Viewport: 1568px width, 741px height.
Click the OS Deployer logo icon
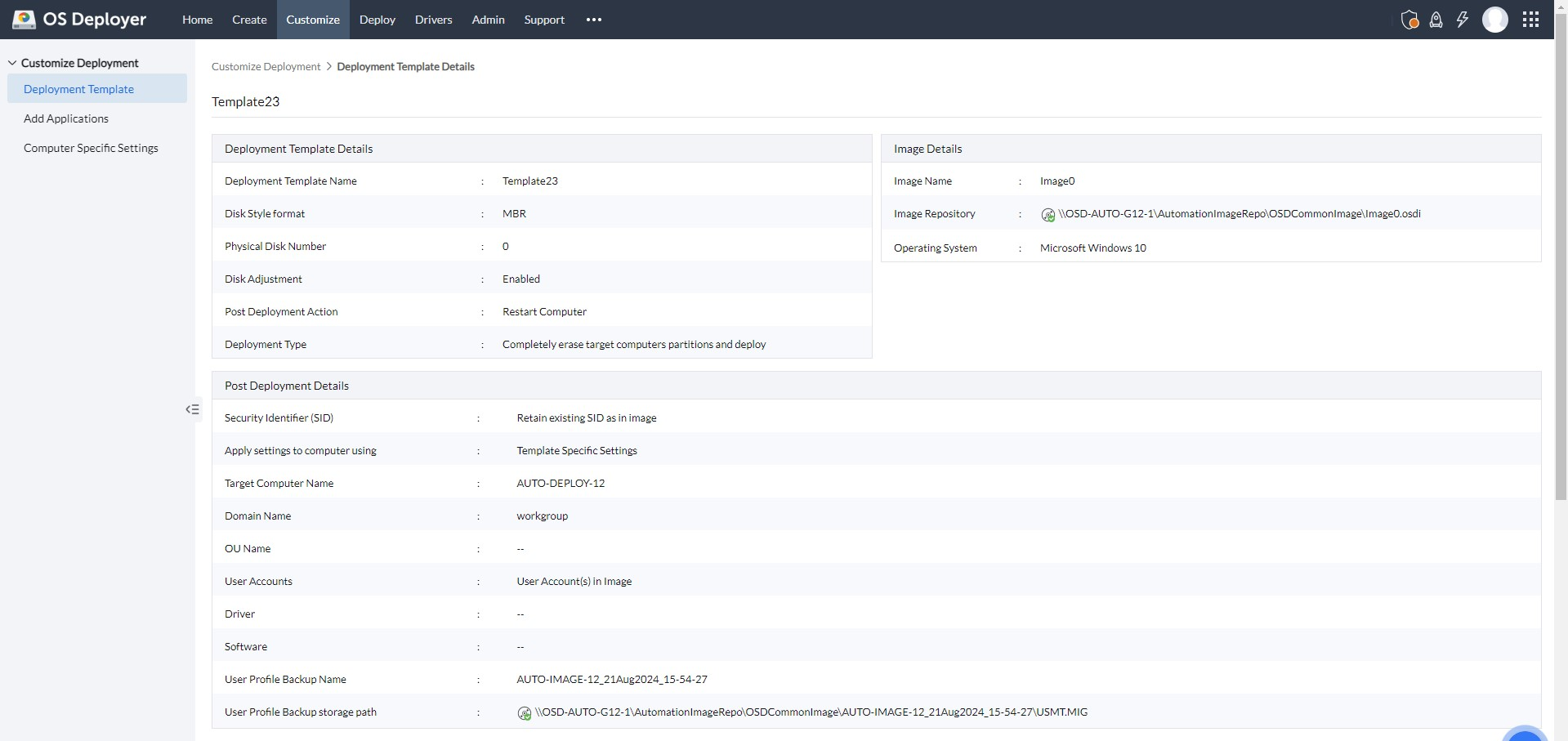(24, 19)
